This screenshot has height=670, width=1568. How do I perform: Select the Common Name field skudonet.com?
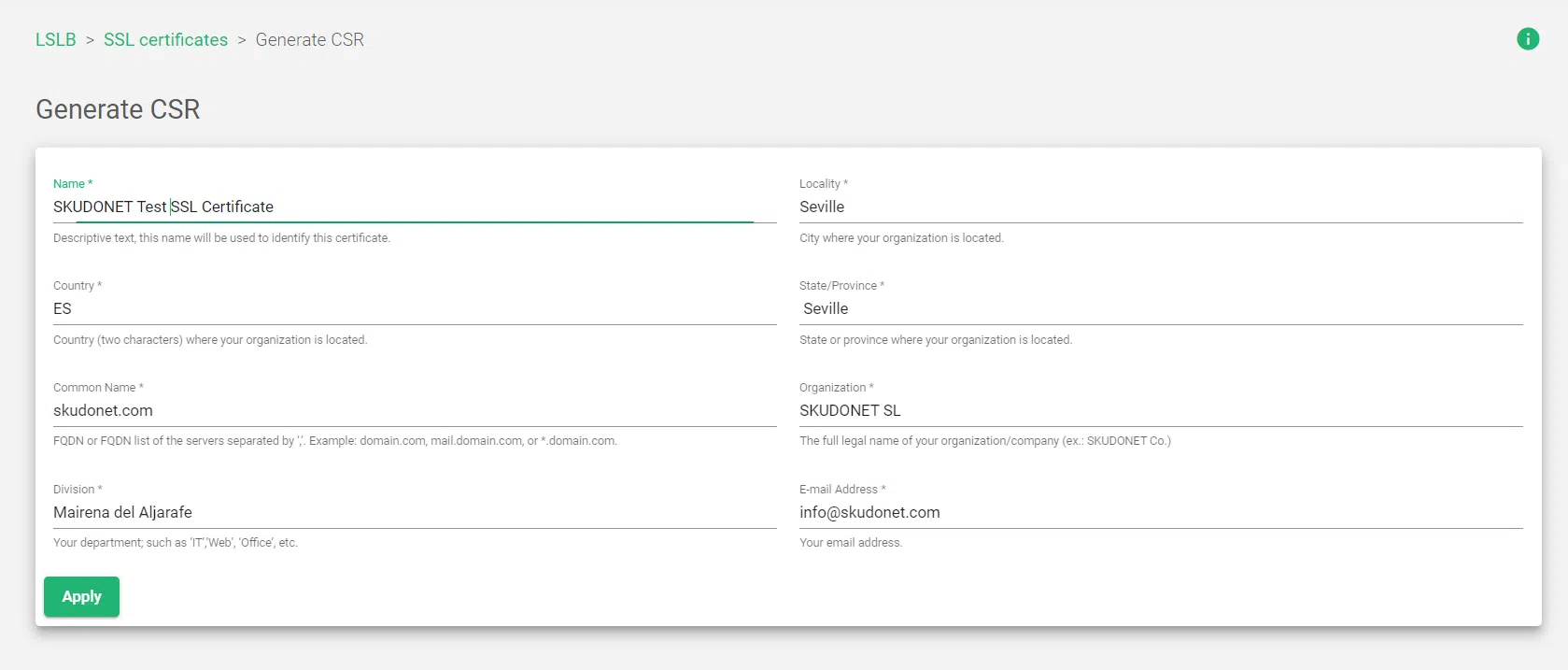(415, 411)
